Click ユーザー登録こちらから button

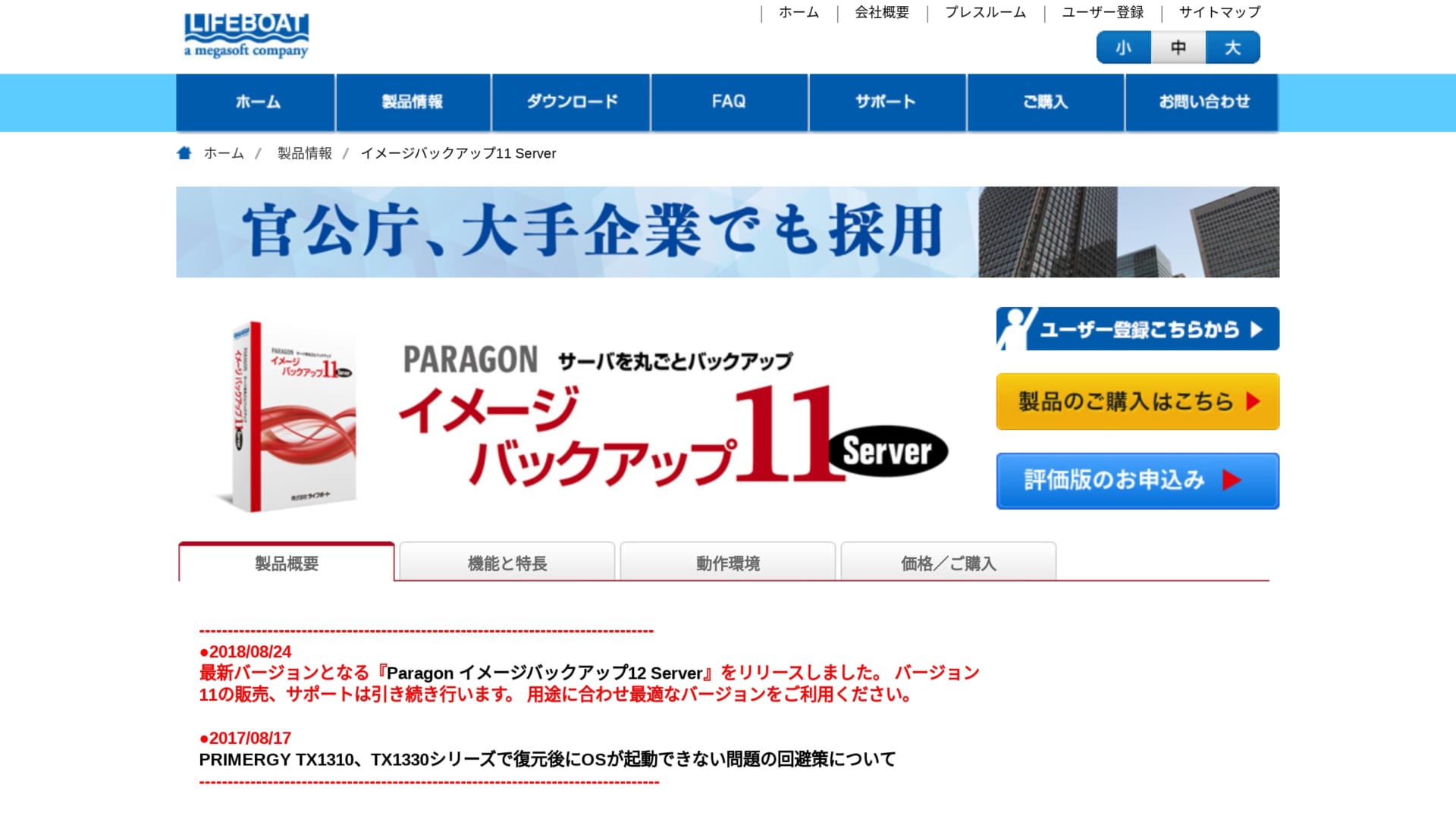pyautogui.click(x=1137, y=329)
